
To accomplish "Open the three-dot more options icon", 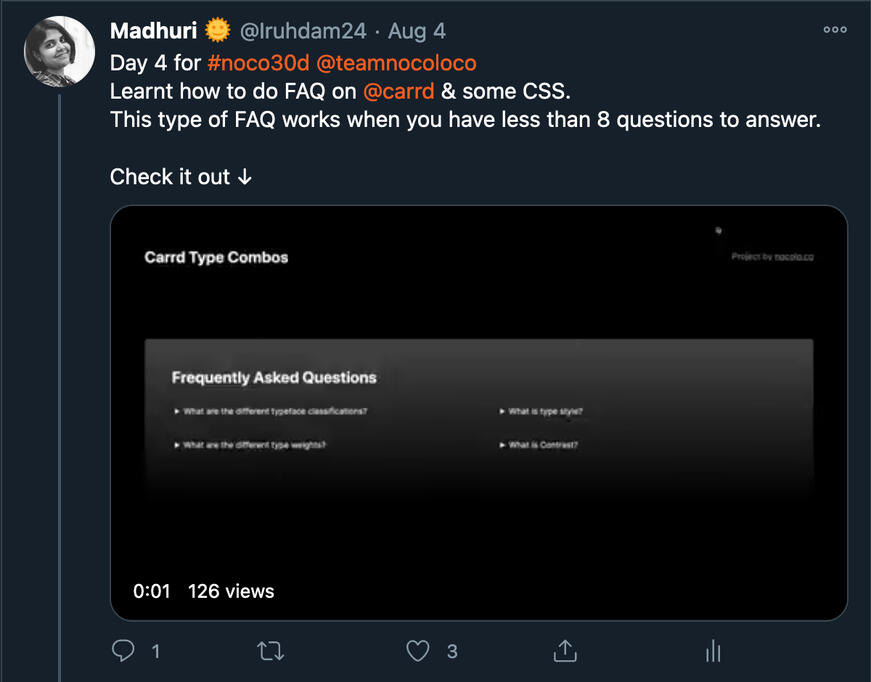I will click(834, 30).
